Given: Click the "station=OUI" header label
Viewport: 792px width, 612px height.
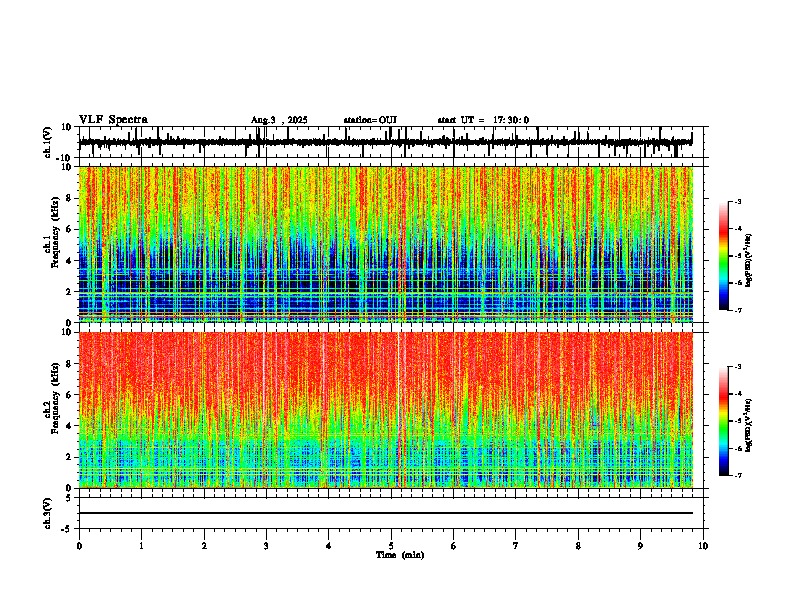Looking at the screenshot, I should pyautogui.click(x=370, y=120).
